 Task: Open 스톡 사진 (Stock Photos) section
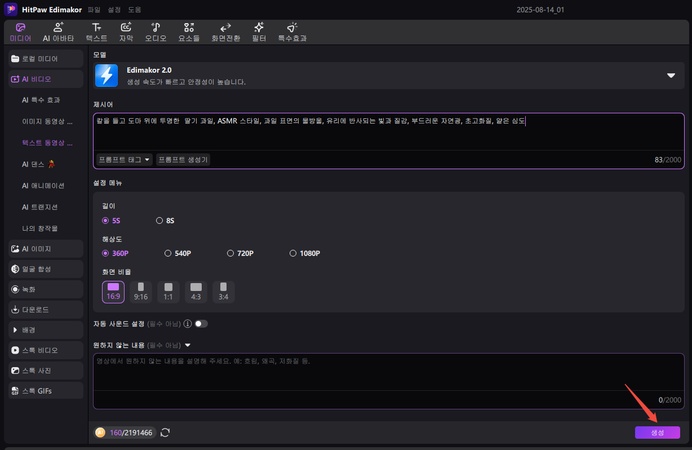(x=45, y=371)
